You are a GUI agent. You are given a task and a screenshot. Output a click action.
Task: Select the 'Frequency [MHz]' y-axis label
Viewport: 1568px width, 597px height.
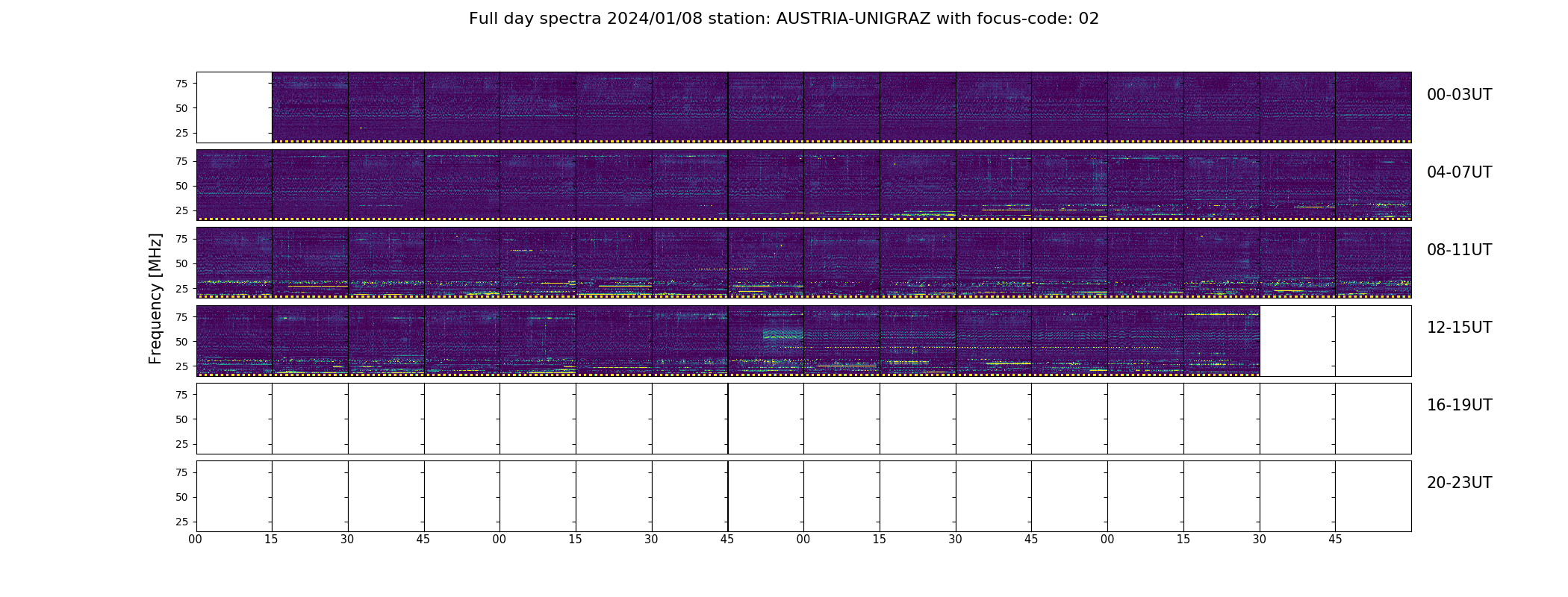(x=155, y=298)
